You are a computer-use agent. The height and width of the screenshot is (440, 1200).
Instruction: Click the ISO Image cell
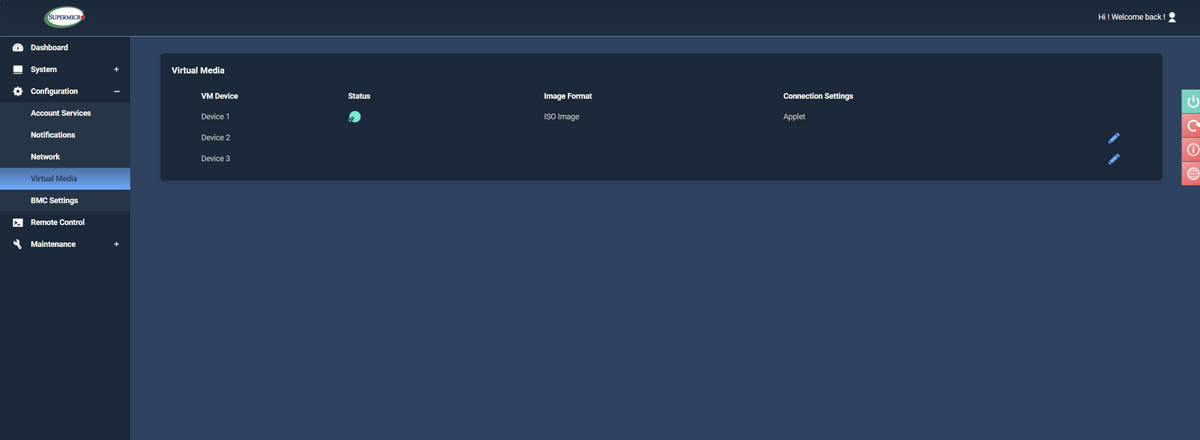[x=561, y=117]
